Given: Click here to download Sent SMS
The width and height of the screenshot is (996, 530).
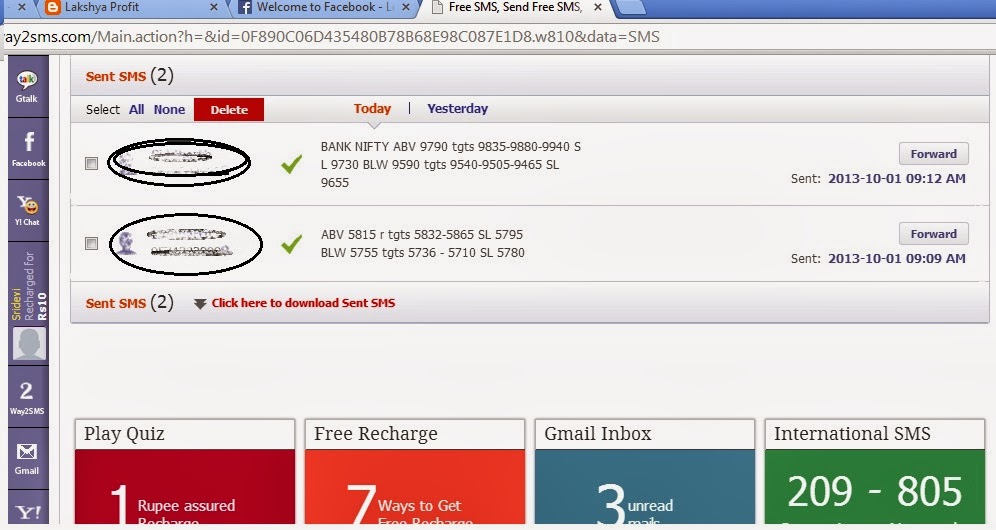Looking at the screenshot, I should click(303, 303).
